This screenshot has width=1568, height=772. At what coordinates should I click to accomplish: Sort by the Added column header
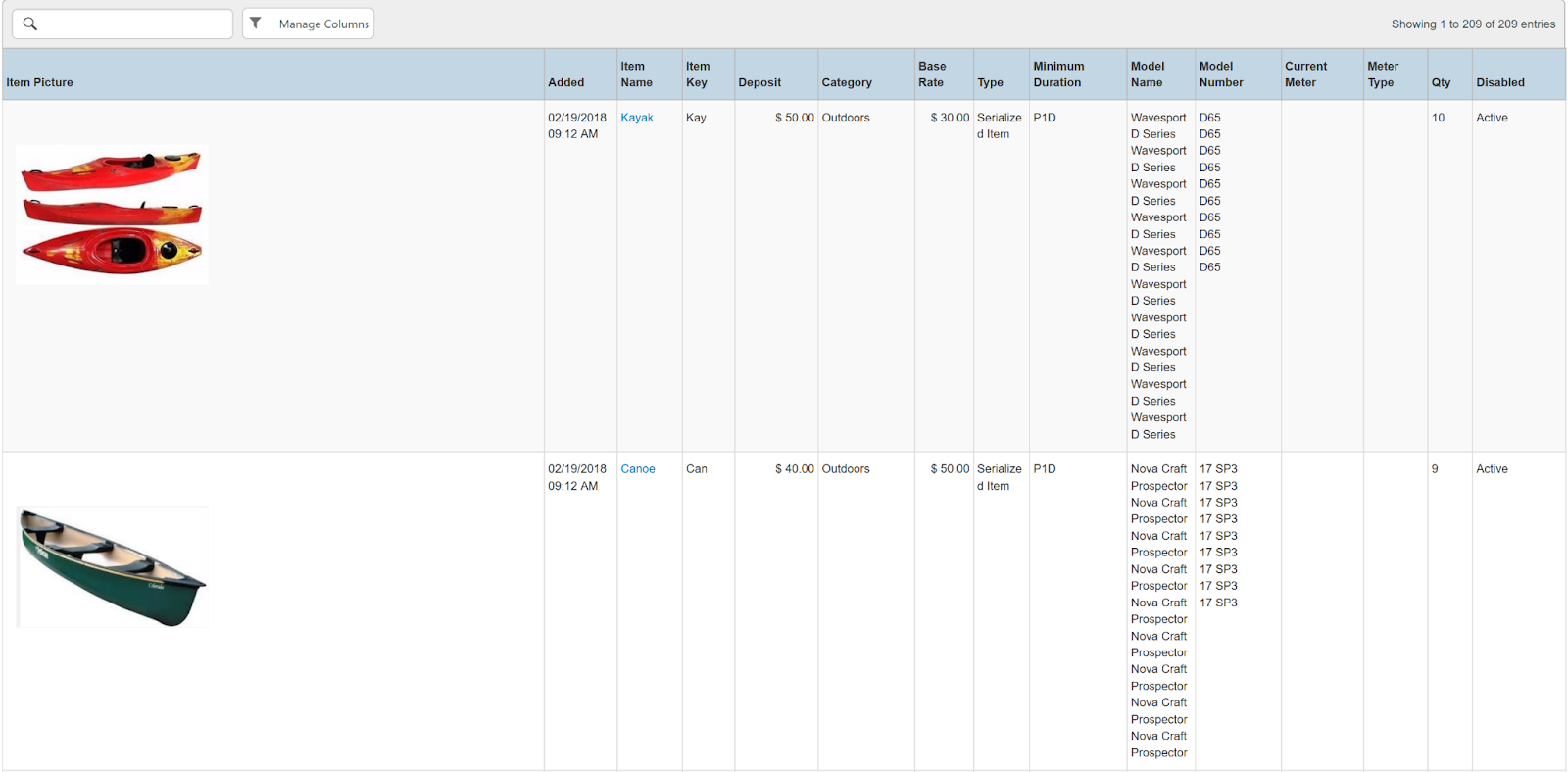565,82
